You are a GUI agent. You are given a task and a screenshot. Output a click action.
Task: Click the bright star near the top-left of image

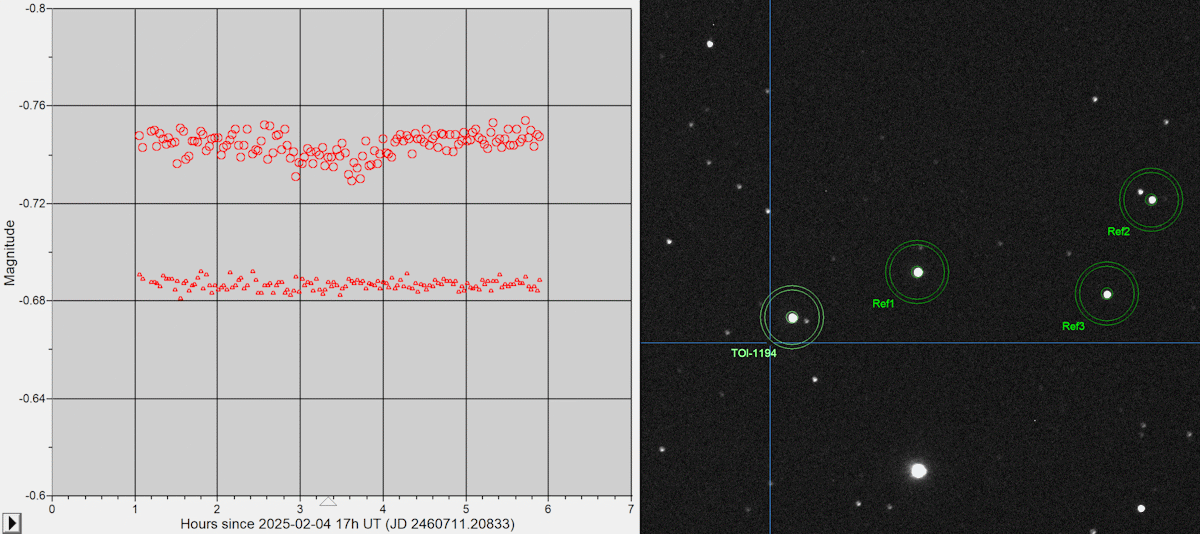(710, 43)
